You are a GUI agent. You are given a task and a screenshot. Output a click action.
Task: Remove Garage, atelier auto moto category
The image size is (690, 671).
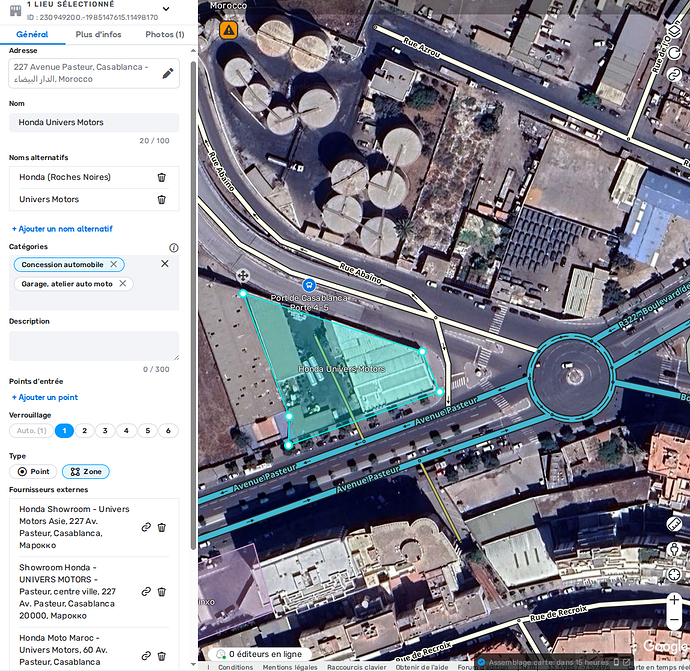(123, 284)
